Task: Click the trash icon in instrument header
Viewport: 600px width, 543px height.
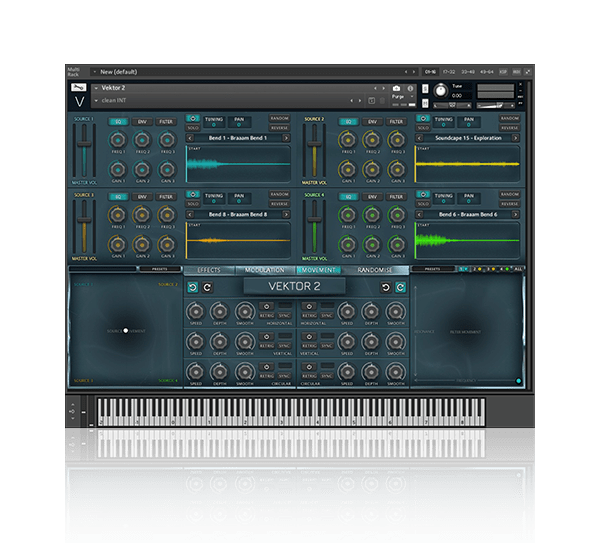Action: [x=381, y=100]
